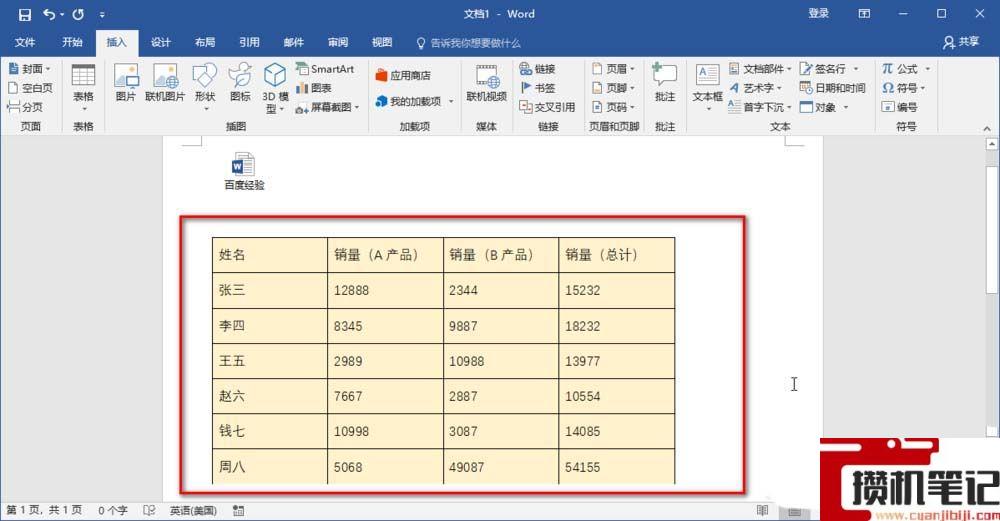Click the Undo arrow icon
Screen dimensions: 1000x521
(x=49, y=14)
